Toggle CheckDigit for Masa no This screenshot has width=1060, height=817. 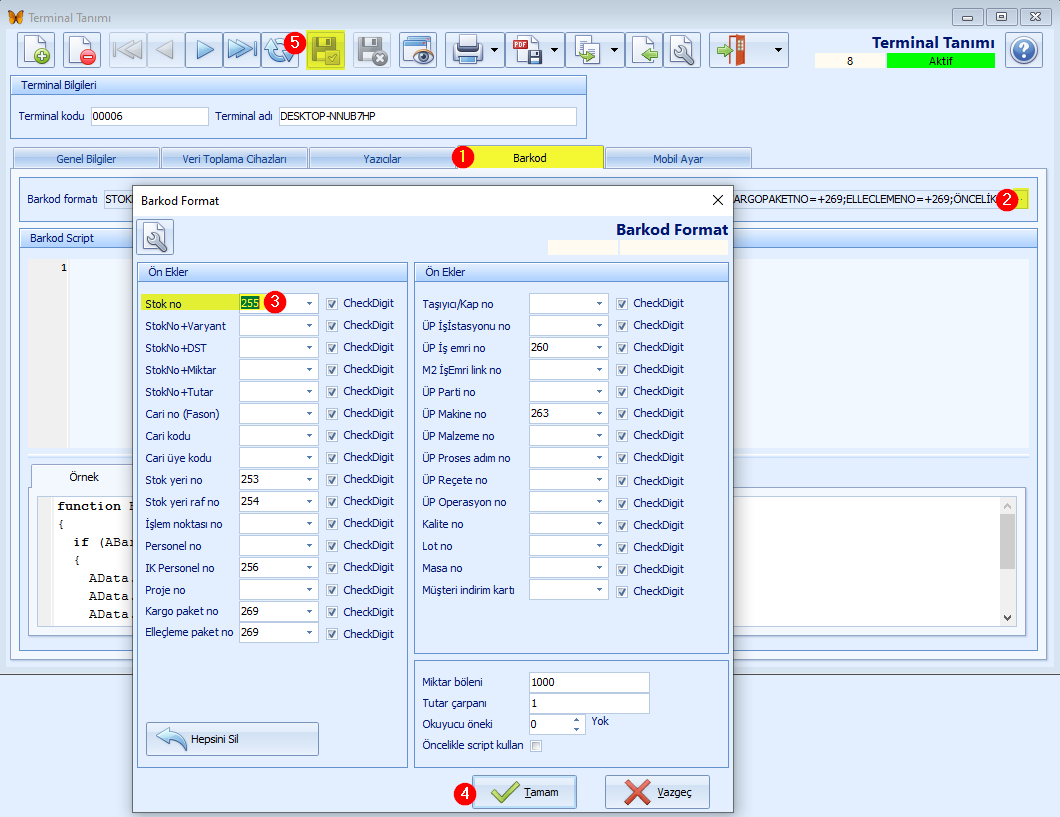coord(622,570)
